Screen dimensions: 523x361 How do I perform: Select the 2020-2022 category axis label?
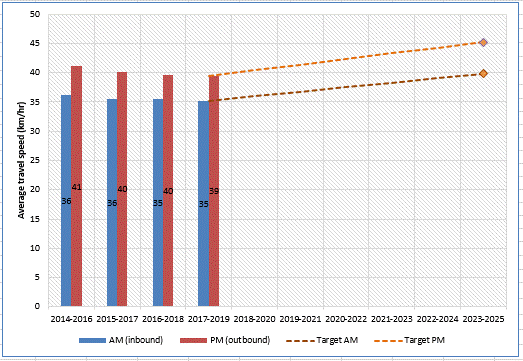point(346,319)
